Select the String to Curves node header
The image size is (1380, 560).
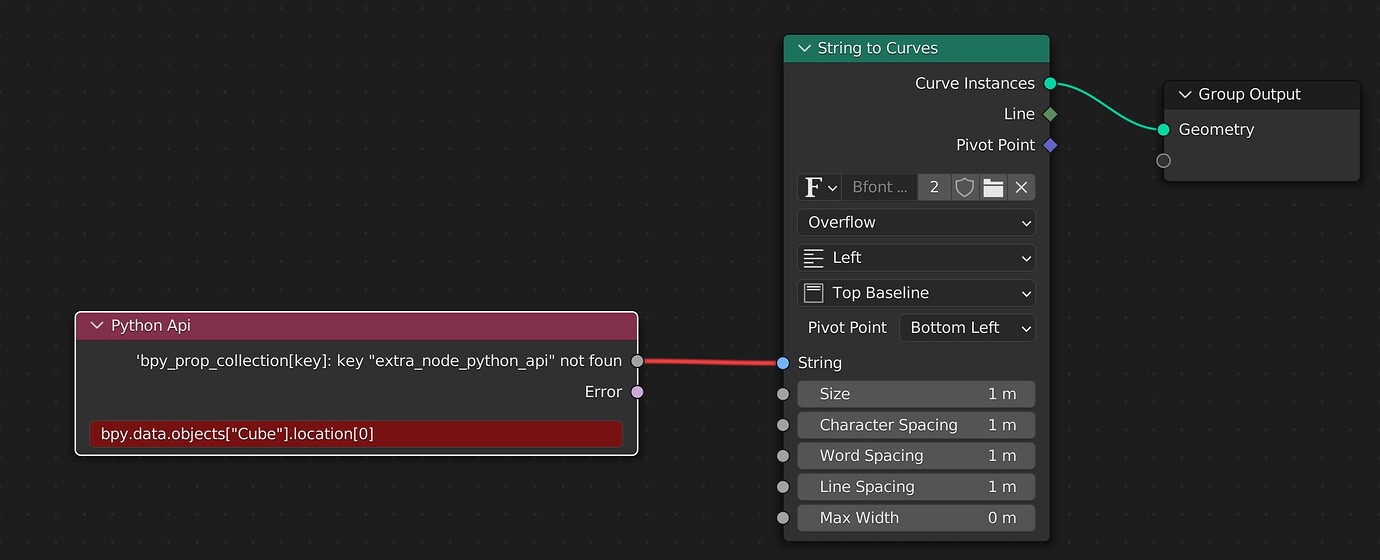pos(917,48)
